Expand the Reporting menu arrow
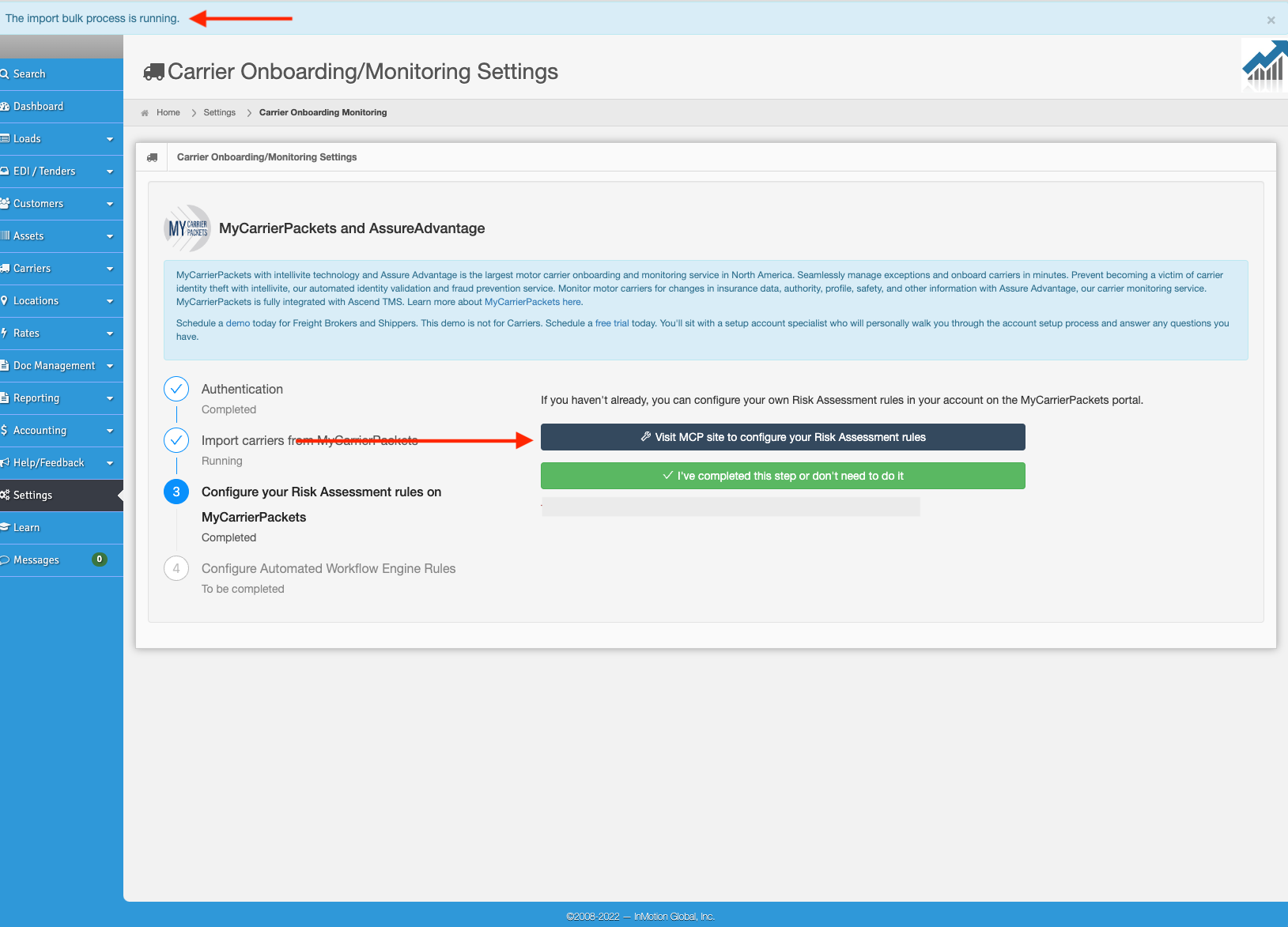 (110, 398)
